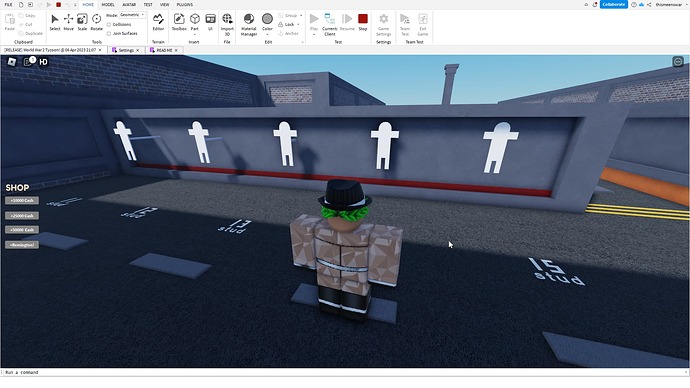Image resolution: width=690 pixels, height=388 pixels.
Task: Activate the Scale tool
Action: coord(82,22)
